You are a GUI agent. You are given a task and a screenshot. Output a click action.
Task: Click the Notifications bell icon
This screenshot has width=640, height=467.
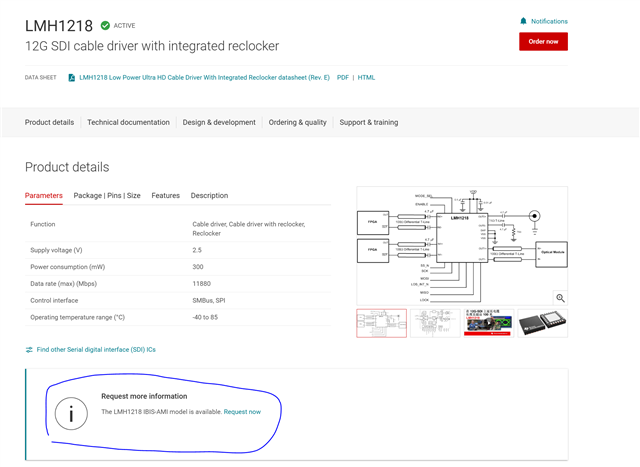523,21
